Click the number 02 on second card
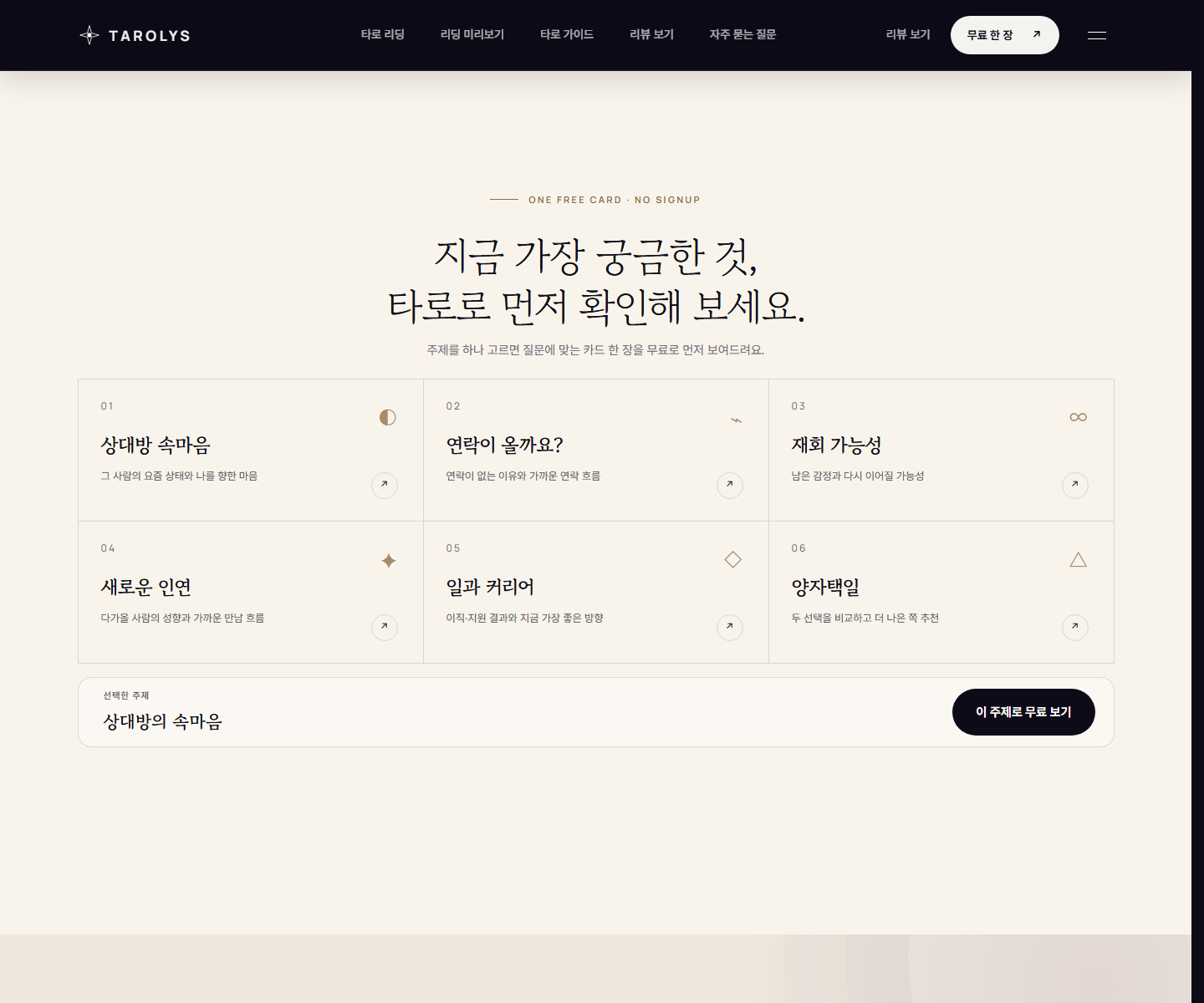Image resolution: width=1204 pixels, height=1003 pixels. click(453, 406)
